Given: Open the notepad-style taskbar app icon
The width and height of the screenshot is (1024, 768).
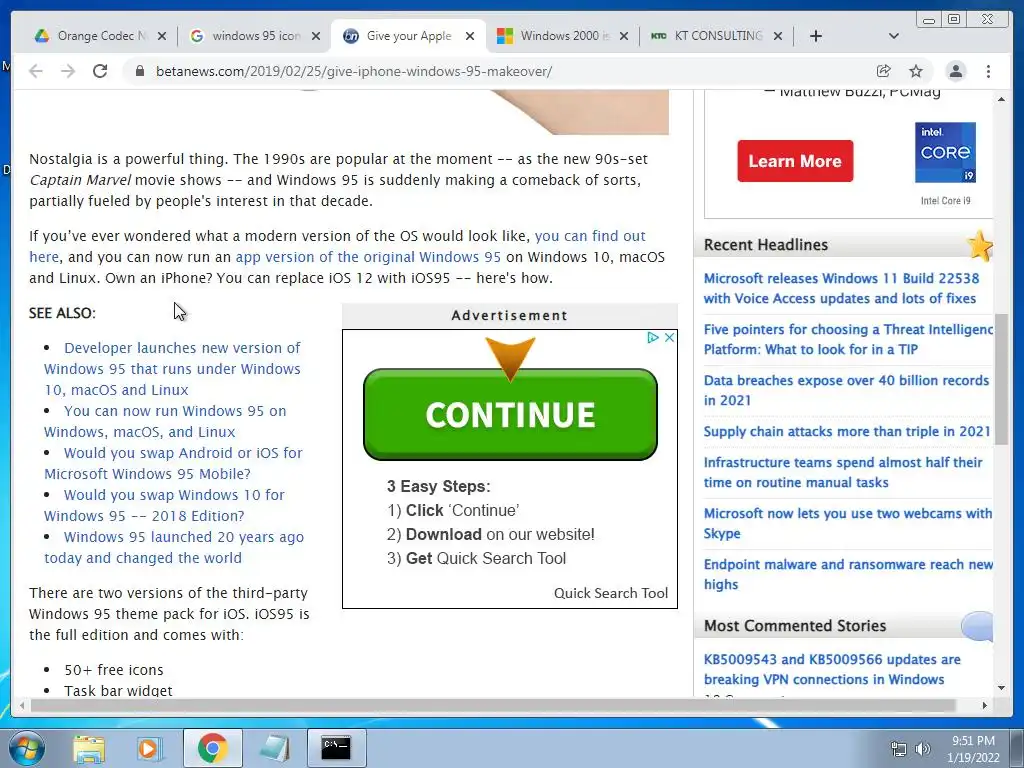Looking at the screenshot, I should click(x=274, y=748).
